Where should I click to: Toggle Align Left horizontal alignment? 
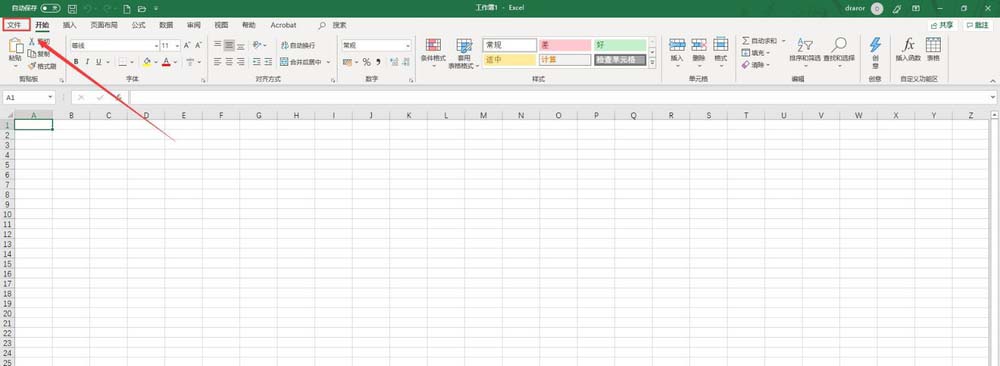coord(217,62)
